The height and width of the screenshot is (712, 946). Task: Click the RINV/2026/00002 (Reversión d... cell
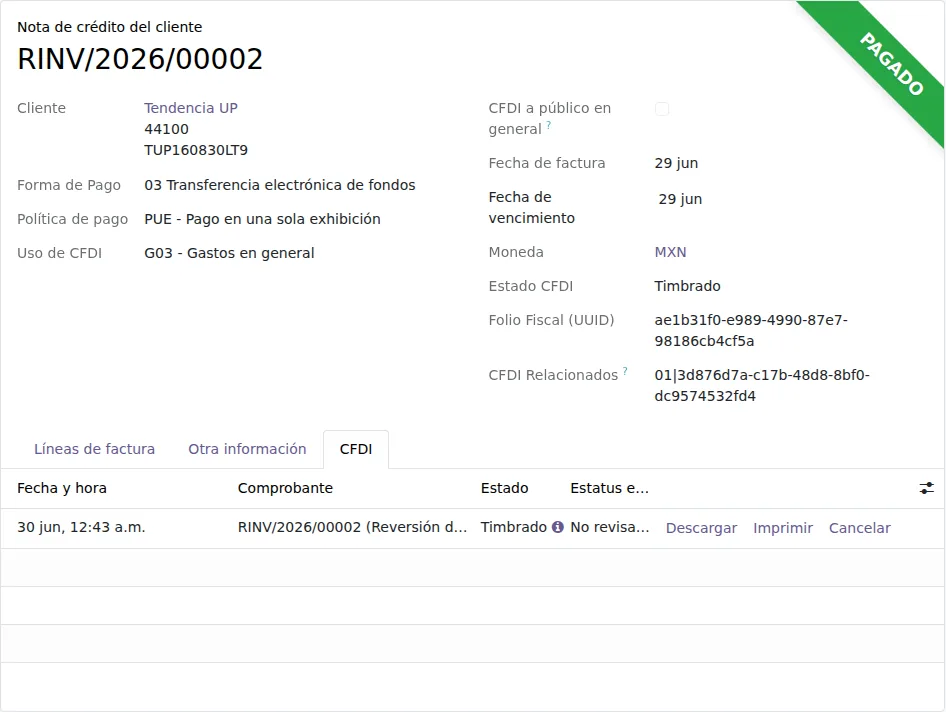352,527
